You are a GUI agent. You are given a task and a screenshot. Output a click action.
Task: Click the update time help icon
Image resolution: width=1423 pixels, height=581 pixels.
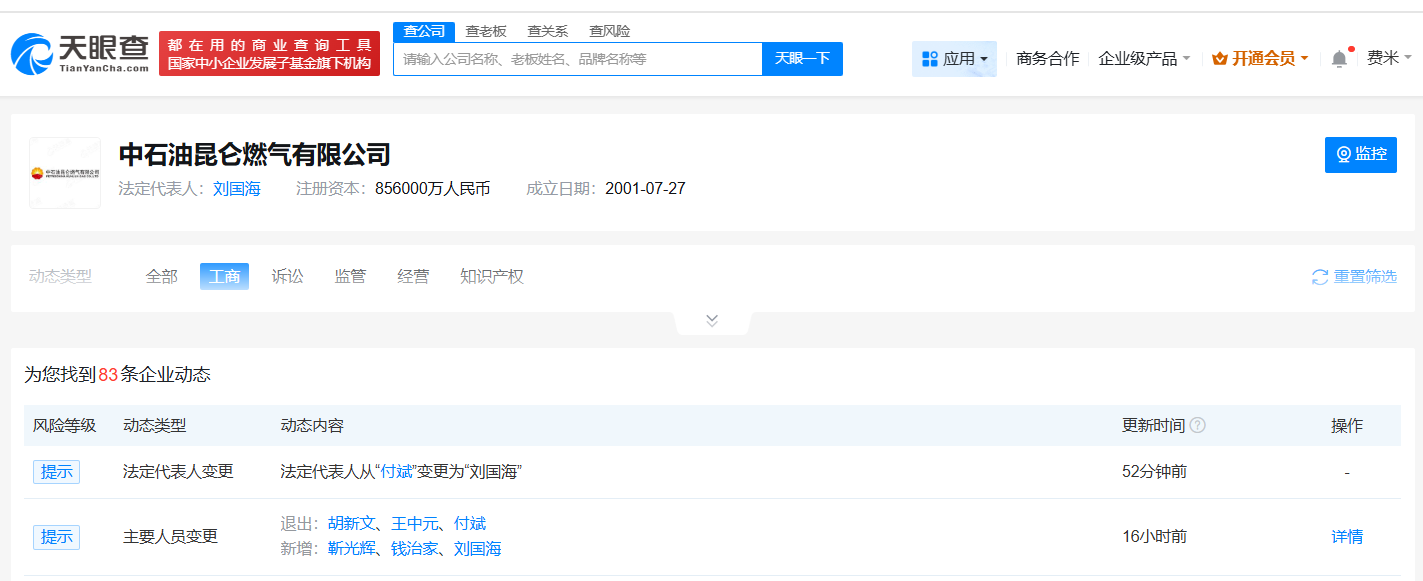point(1197,425)
